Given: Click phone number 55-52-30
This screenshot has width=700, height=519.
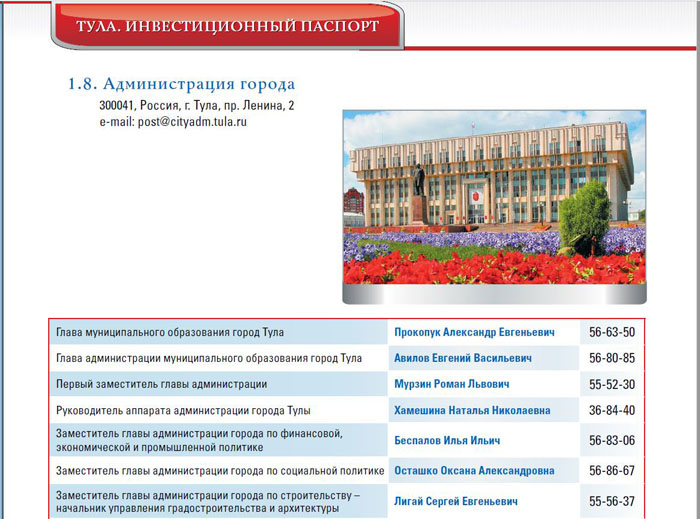Looking at the screenshot, I should [612, 384].
